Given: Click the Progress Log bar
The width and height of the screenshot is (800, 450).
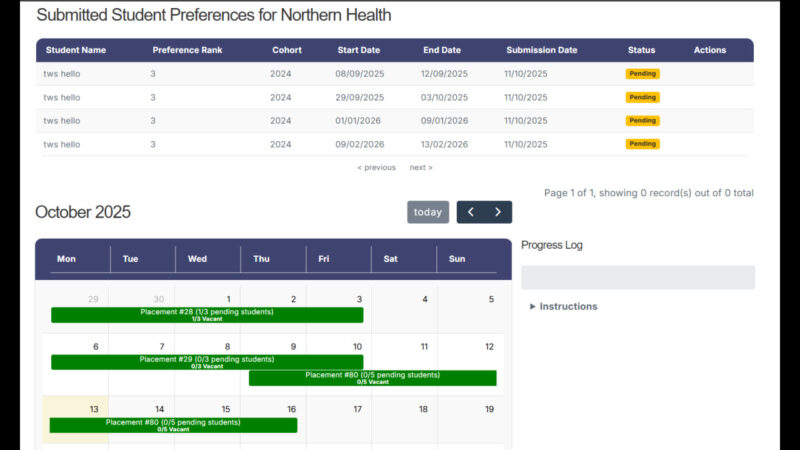Looking at the screenshot, I should [637, 277].
